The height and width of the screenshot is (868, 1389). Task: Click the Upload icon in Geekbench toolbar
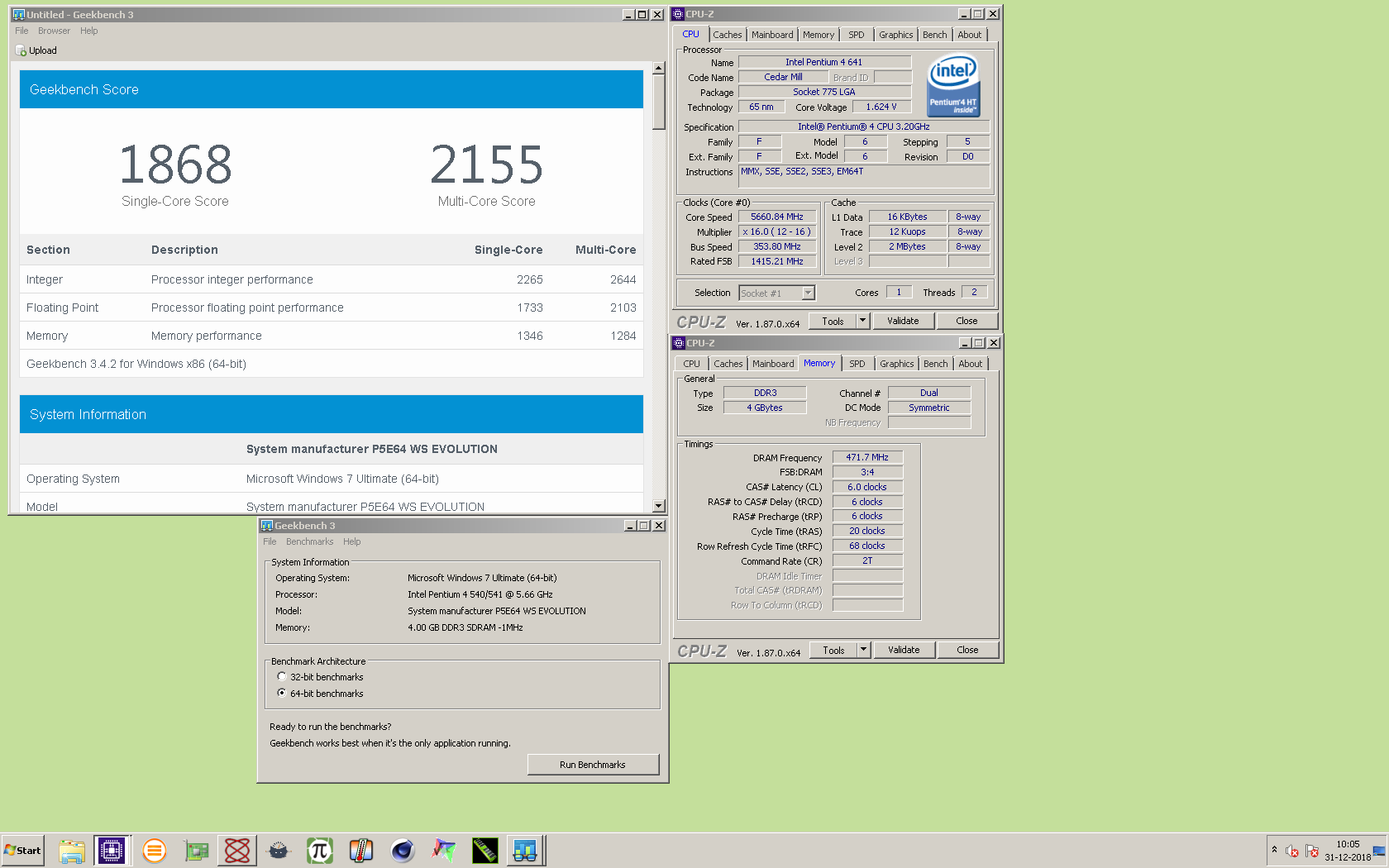point(21,50)
